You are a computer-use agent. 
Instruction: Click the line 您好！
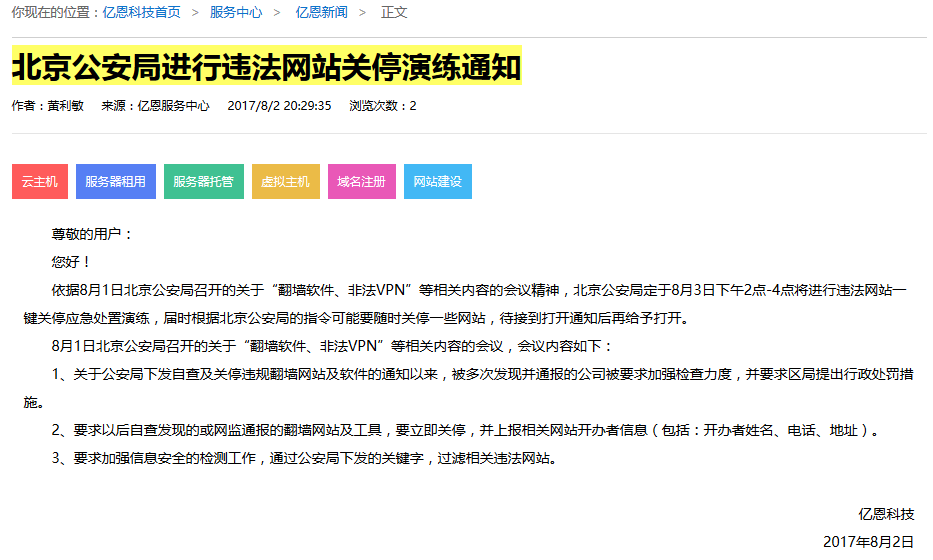coord(71,262)
